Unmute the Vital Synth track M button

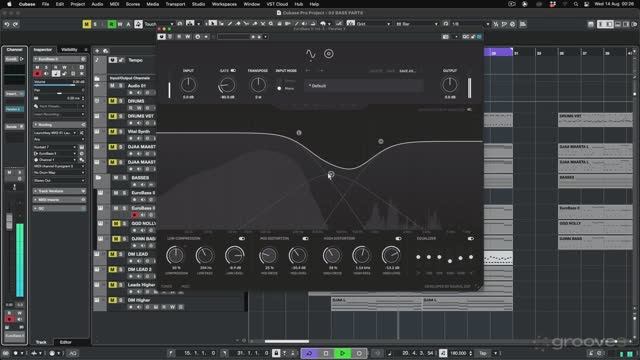tap(112, 131)
